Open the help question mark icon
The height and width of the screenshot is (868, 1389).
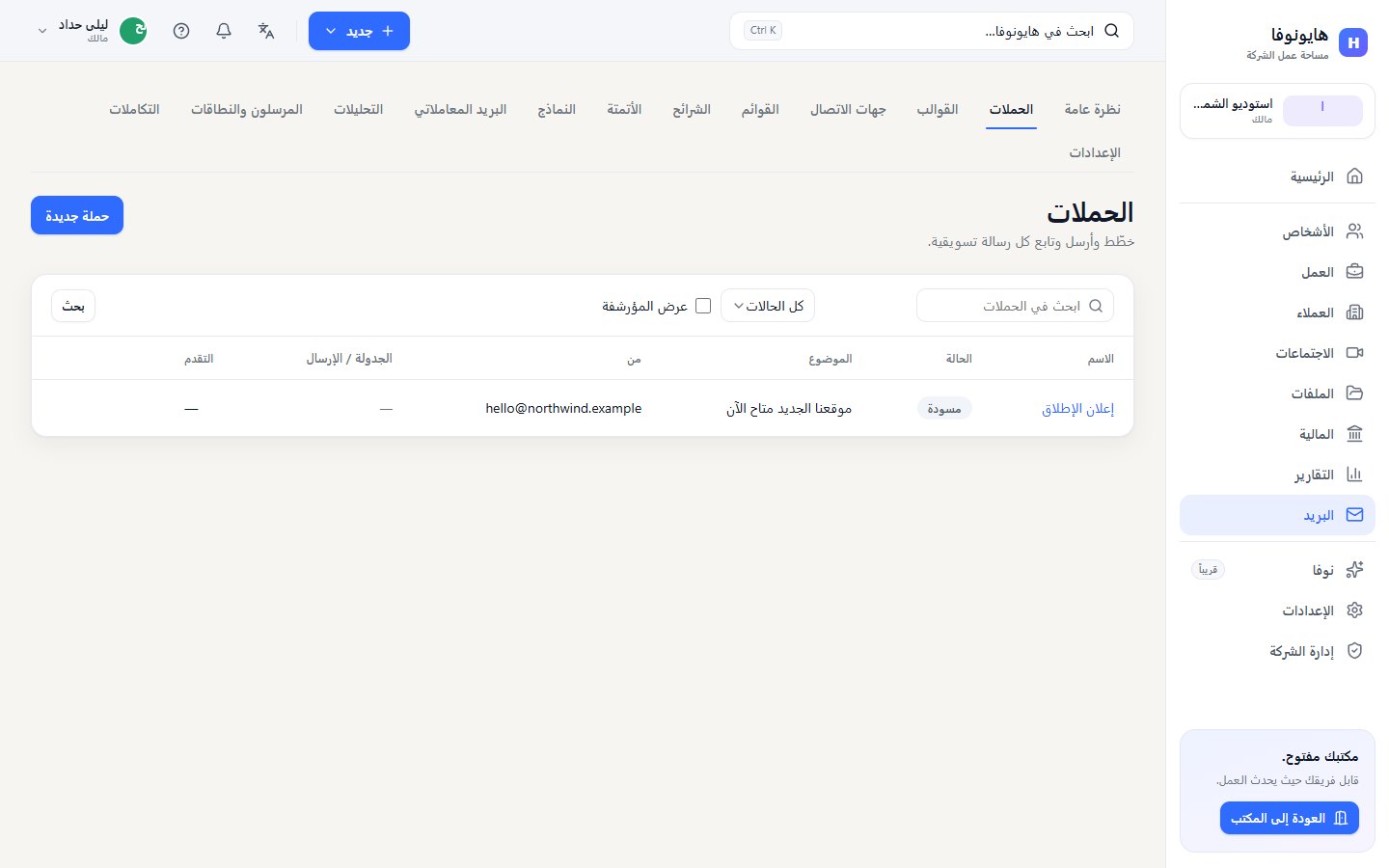181,31
